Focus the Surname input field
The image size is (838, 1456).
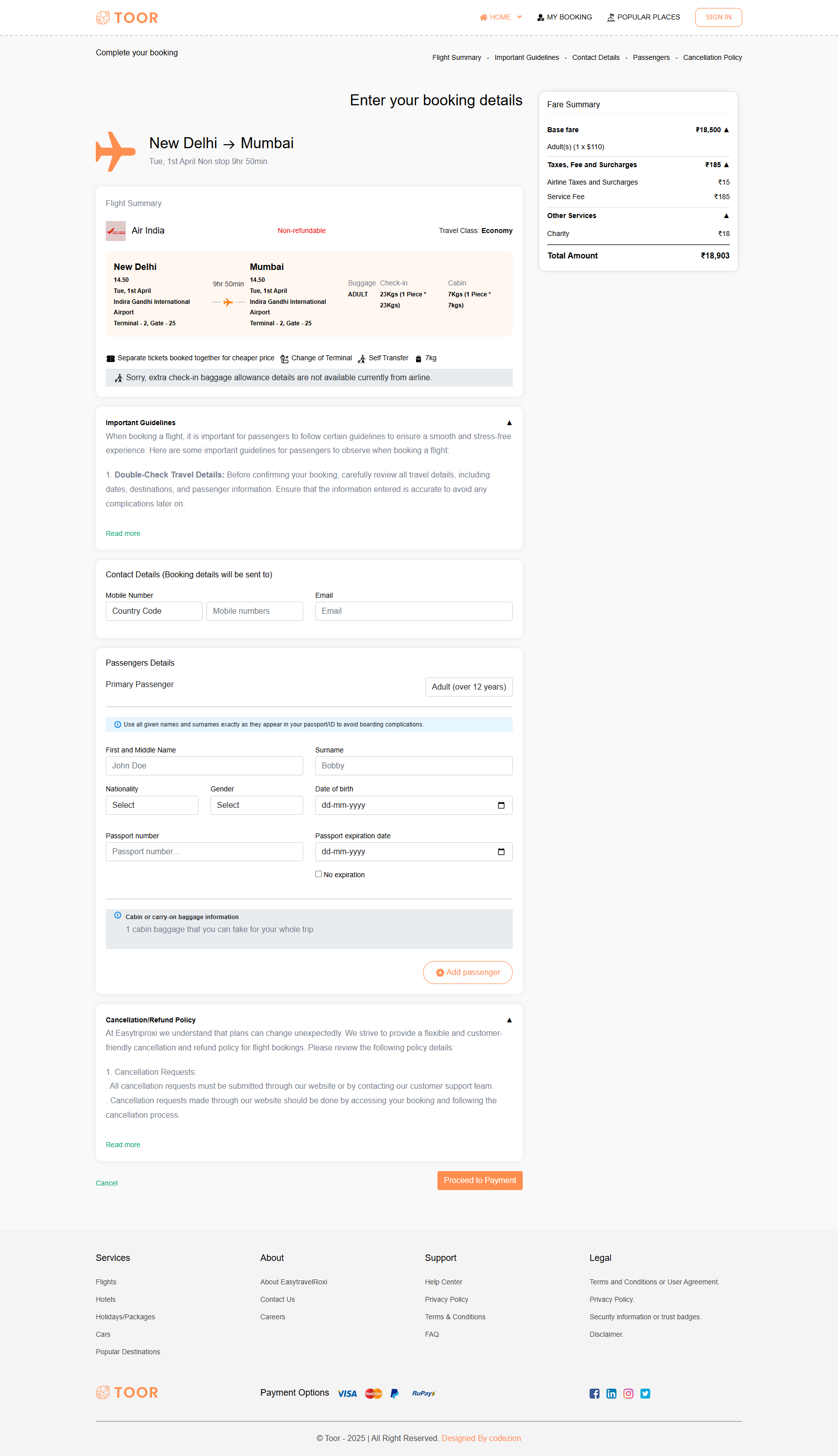(414, 766)
